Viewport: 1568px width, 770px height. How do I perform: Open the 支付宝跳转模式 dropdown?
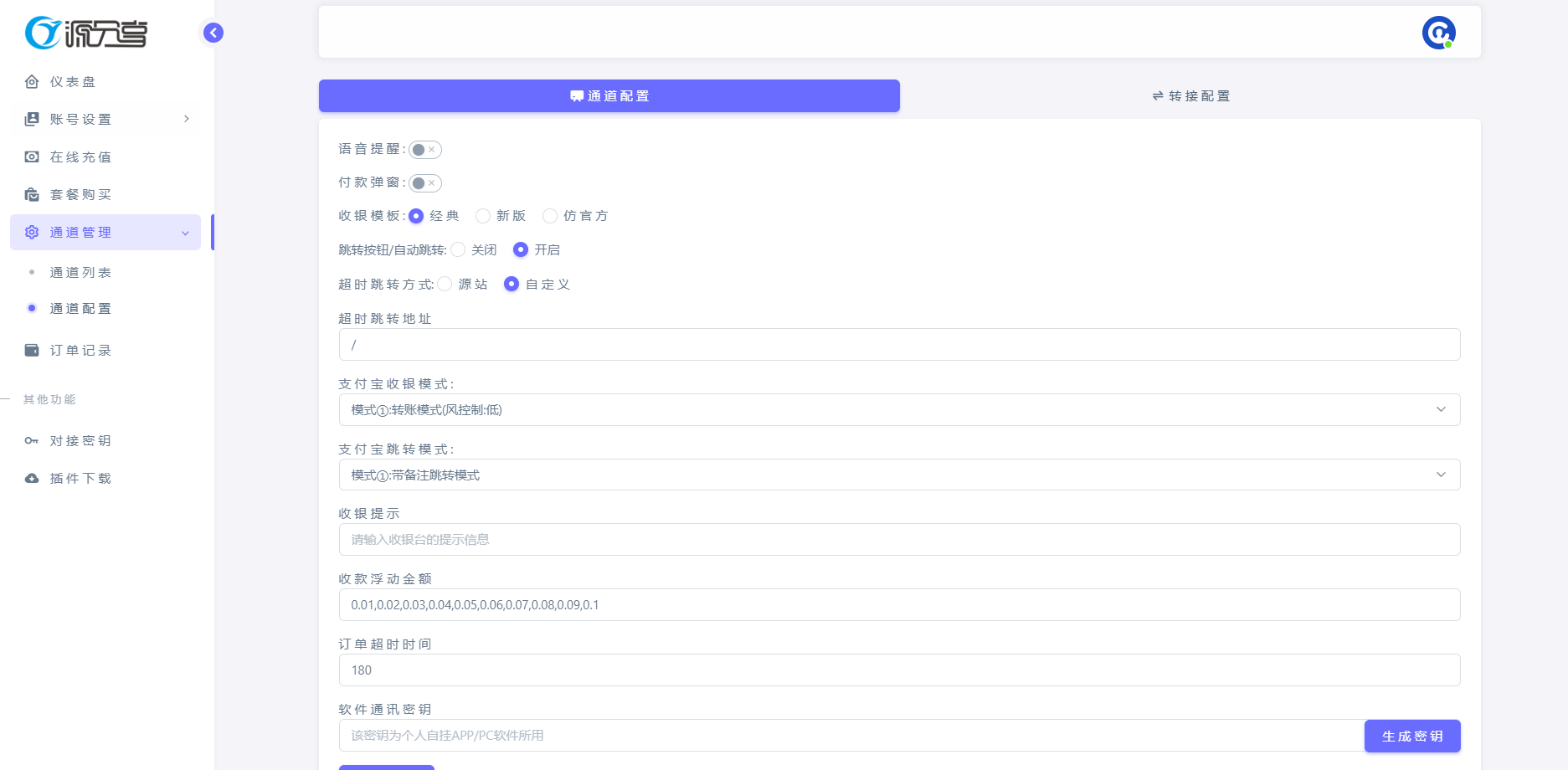click(x=899, y=475)
